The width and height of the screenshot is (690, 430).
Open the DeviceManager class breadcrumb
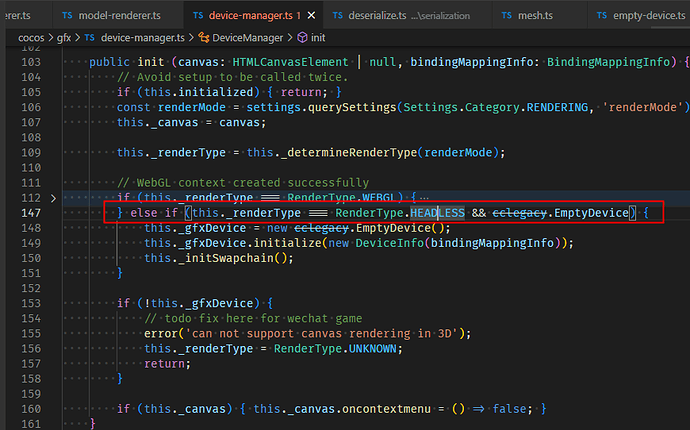pyautogui.click(x=247, y=38)
